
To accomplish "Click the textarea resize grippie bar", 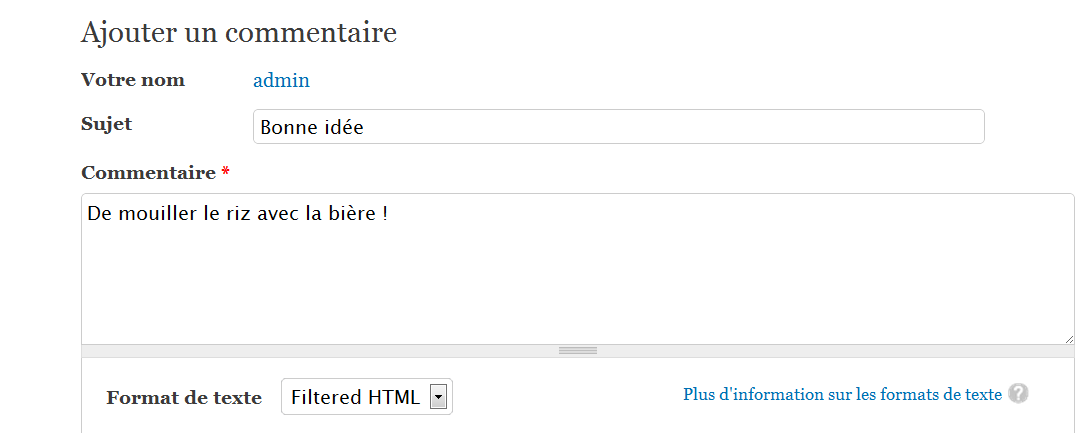I will click(x=577, y=351).
